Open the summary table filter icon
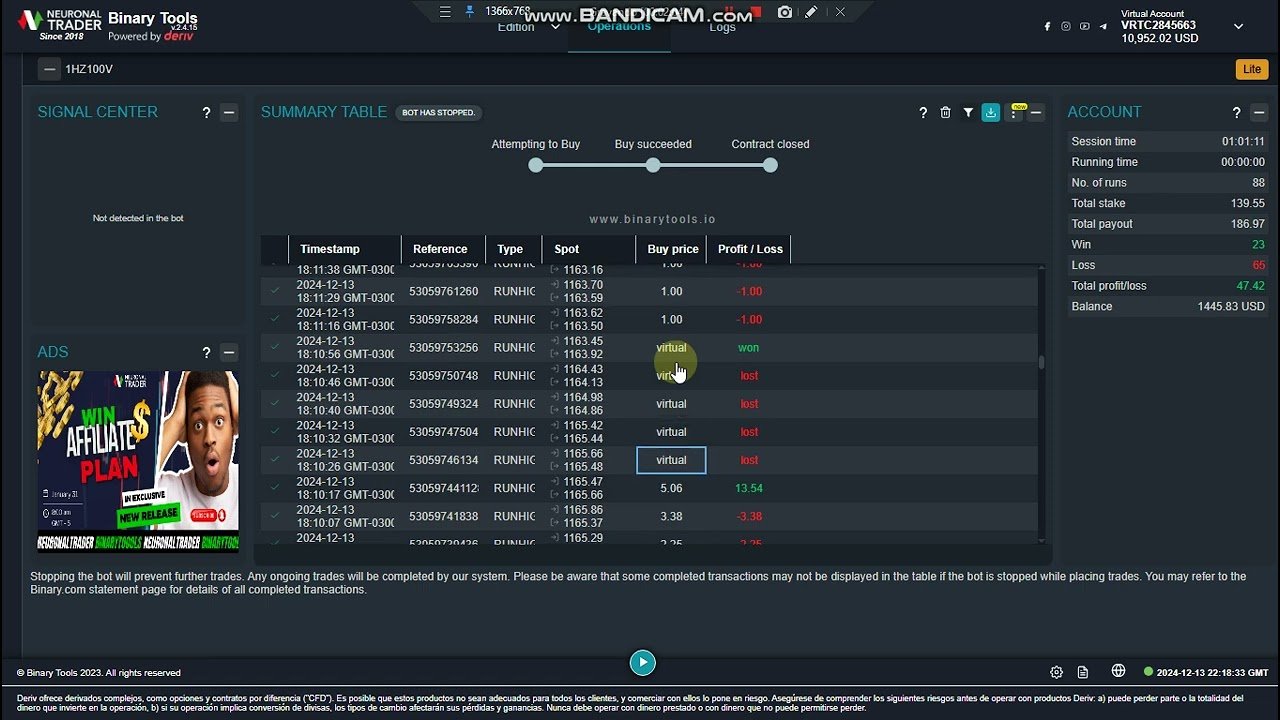This screenshot has height=720, width=1280. pos(968,113)
